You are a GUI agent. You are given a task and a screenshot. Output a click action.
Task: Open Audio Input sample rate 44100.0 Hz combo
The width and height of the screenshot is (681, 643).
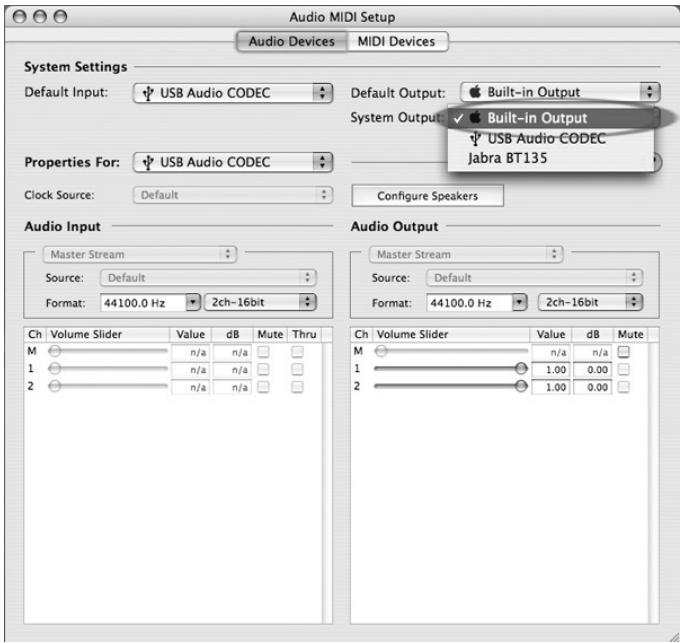[150, 303]
